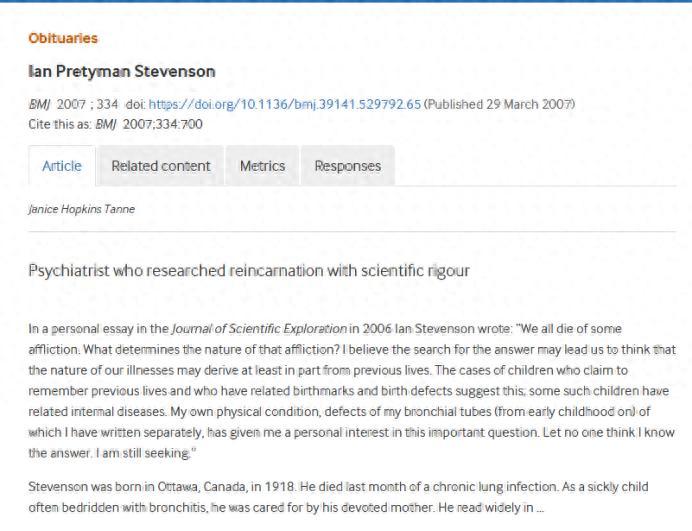Click the title Ian Pretyman Stevenson
This screenshot has height=531, width=692.
click(x=122, y=72)
